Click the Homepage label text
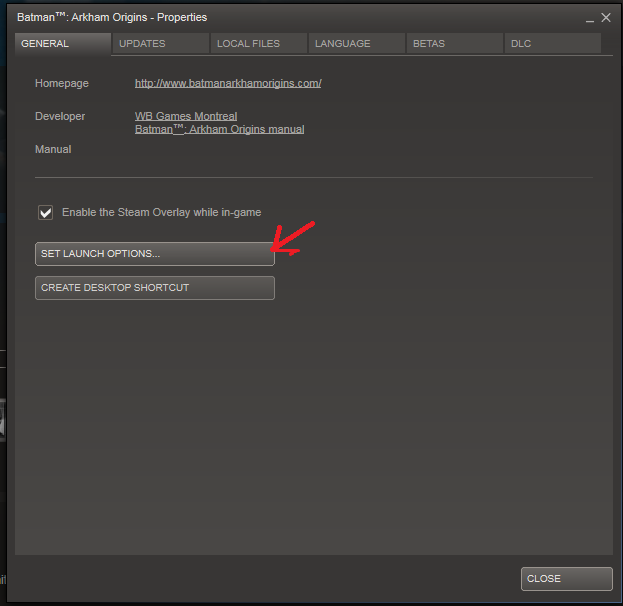The width and height of the screenshot is (623, 606). pyautogui.click(x=62, y=83)
